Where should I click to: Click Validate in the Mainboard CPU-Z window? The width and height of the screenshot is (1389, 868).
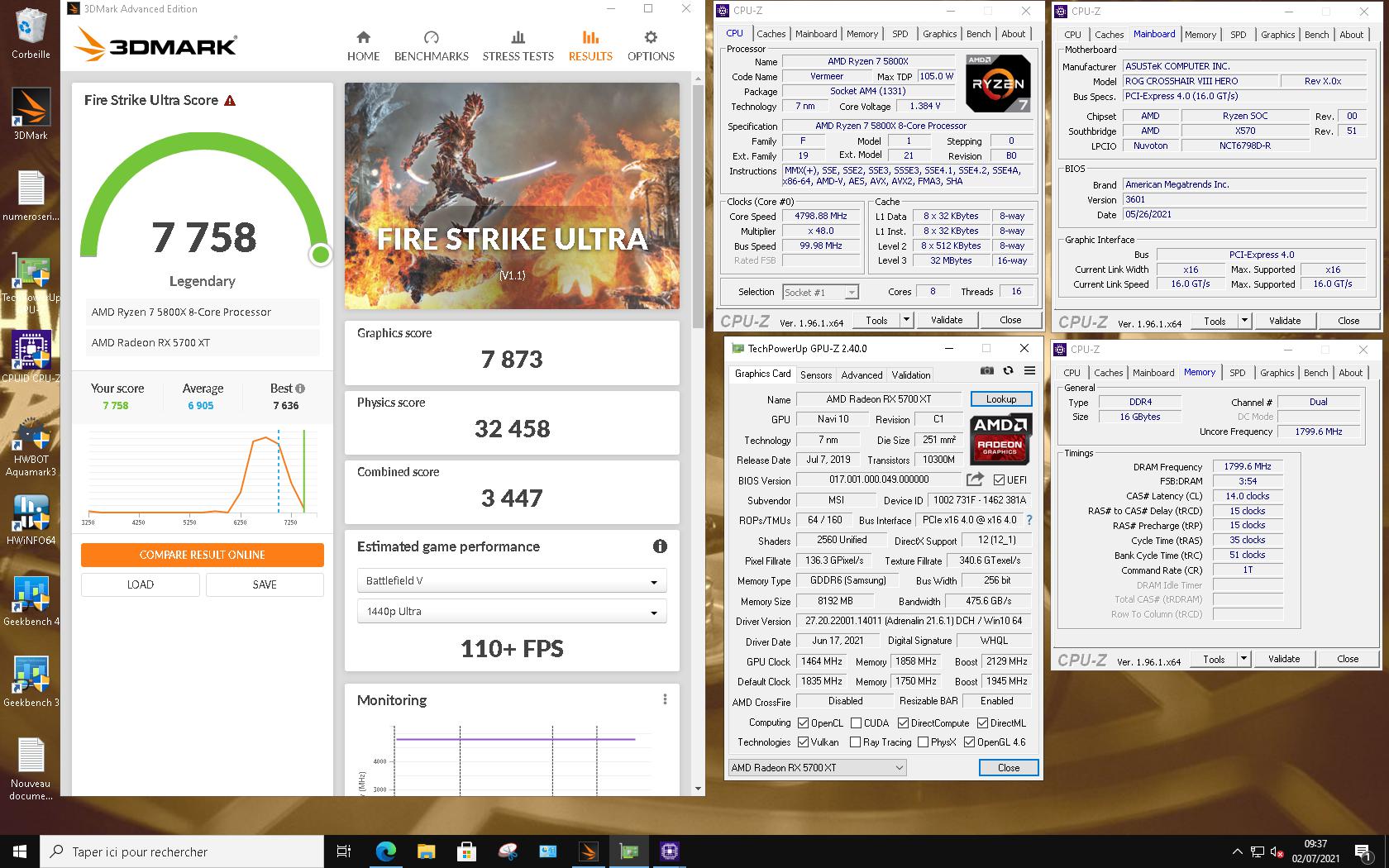(x=1284, y=321)
